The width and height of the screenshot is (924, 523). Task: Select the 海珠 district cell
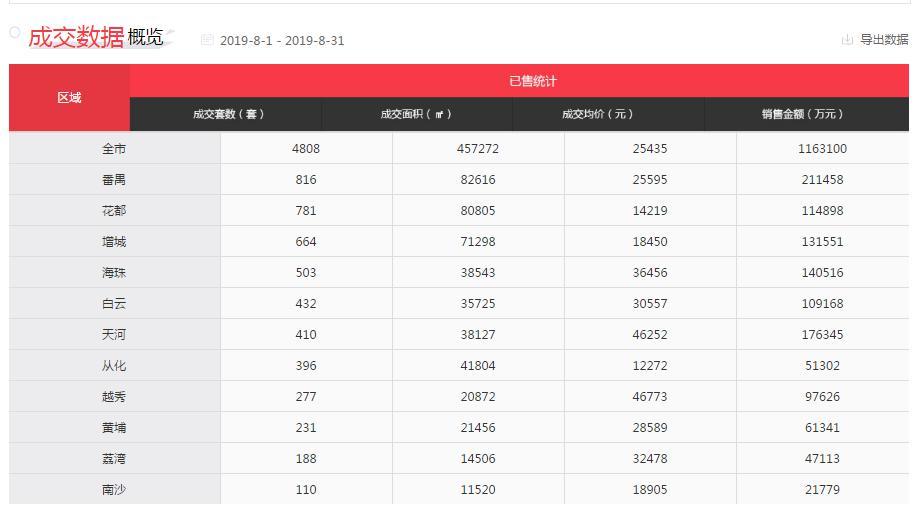(114, 273)
